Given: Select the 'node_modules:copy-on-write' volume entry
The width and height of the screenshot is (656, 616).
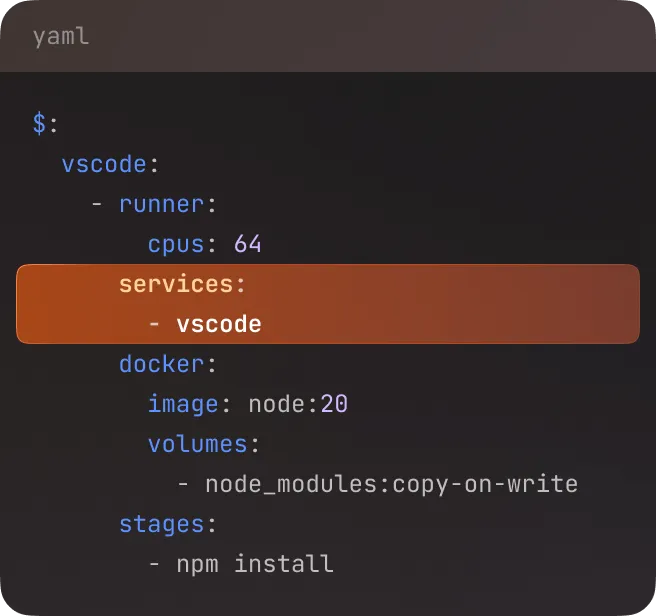Looking at the screenshot, I should click(392, 485).
